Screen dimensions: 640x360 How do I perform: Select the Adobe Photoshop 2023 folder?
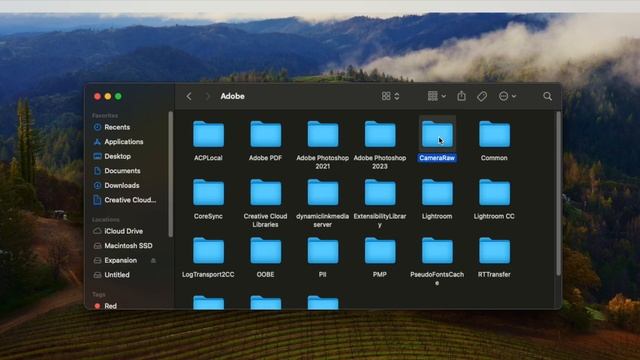click(380, 134)
